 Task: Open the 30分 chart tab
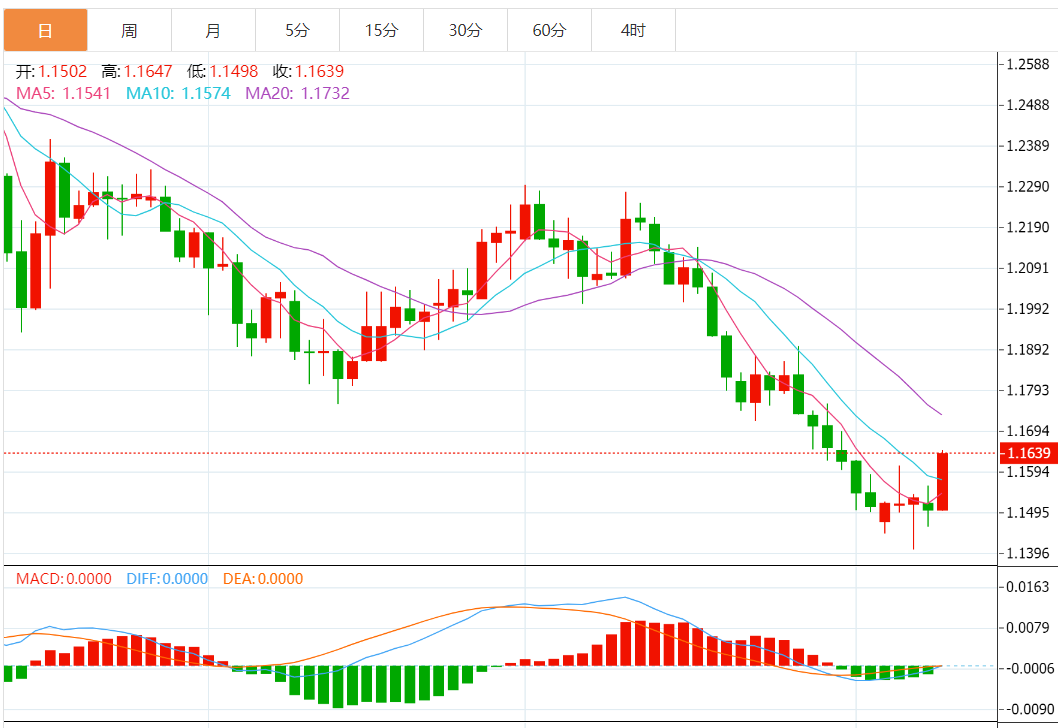tap(466, 30)
